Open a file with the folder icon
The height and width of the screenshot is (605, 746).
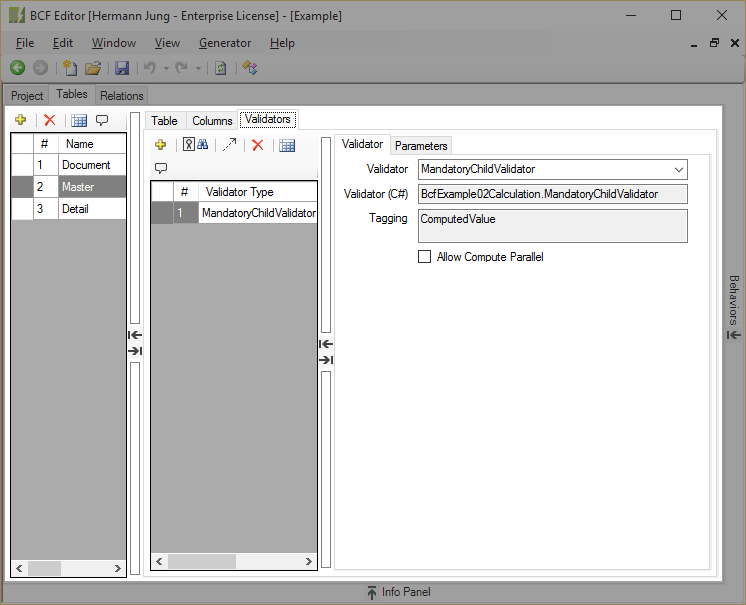click(93, 68)
